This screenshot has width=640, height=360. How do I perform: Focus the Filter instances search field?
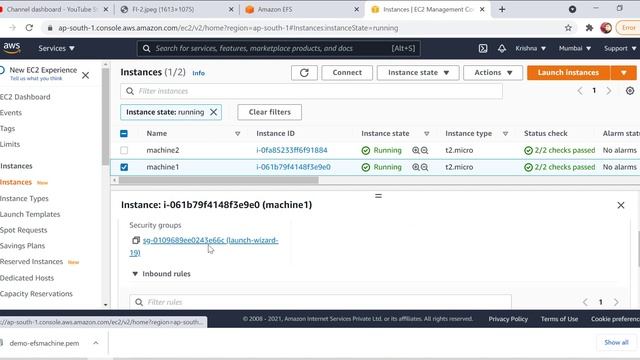(x=311, y=91)
